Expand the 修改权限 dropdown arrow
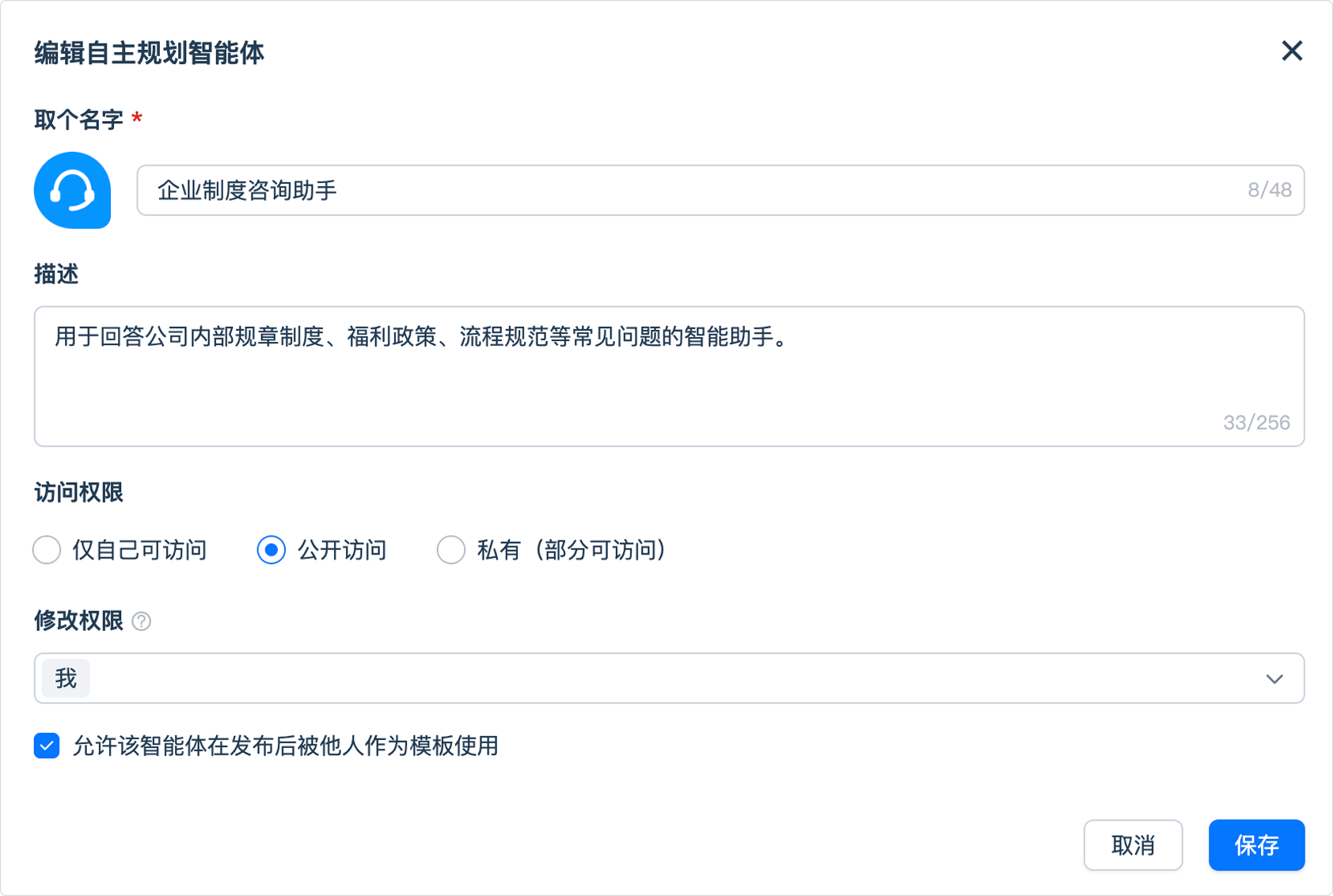1333x896 pixels. coord(1274,679)
